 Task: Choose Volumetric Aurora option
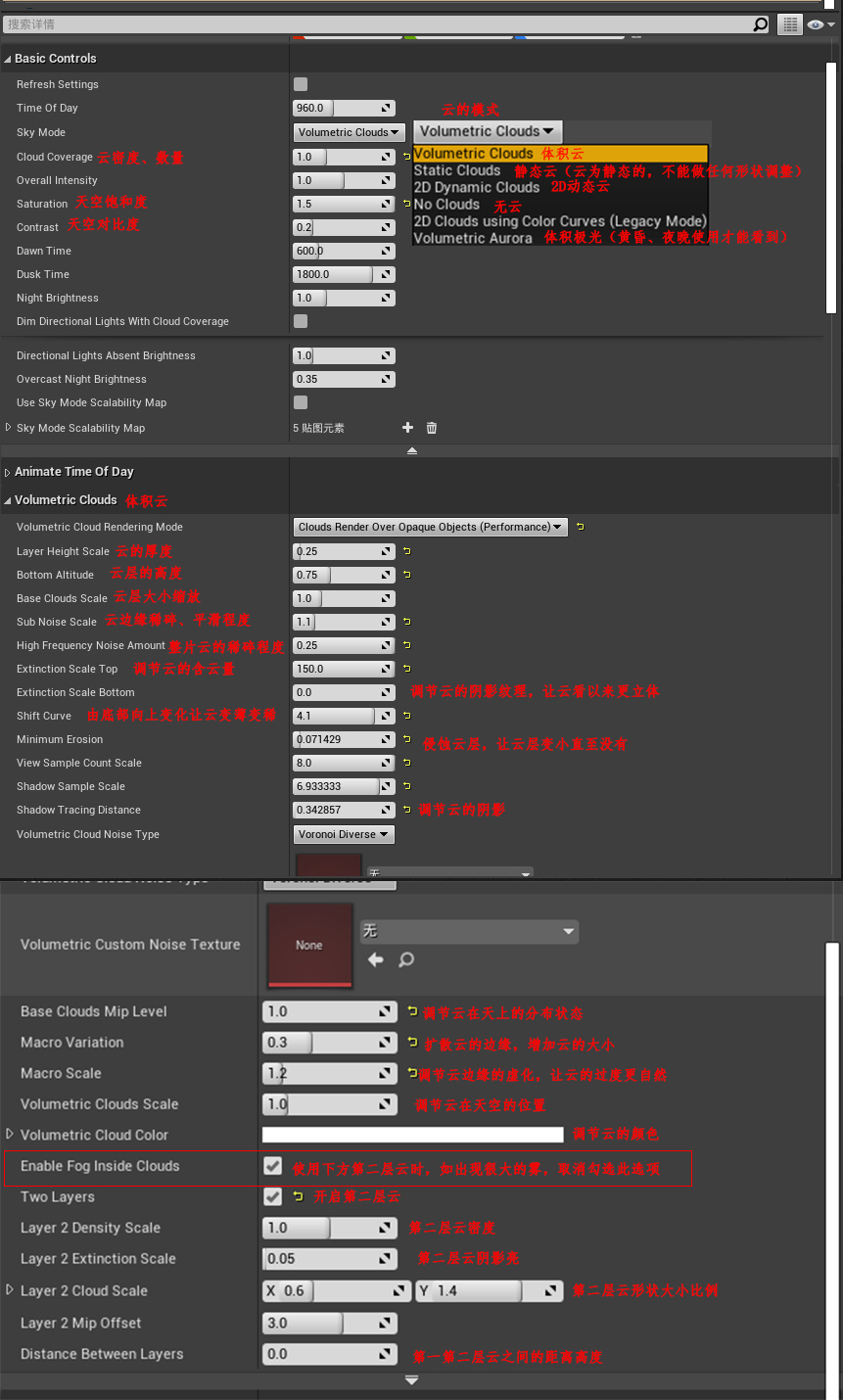point(473,238)
